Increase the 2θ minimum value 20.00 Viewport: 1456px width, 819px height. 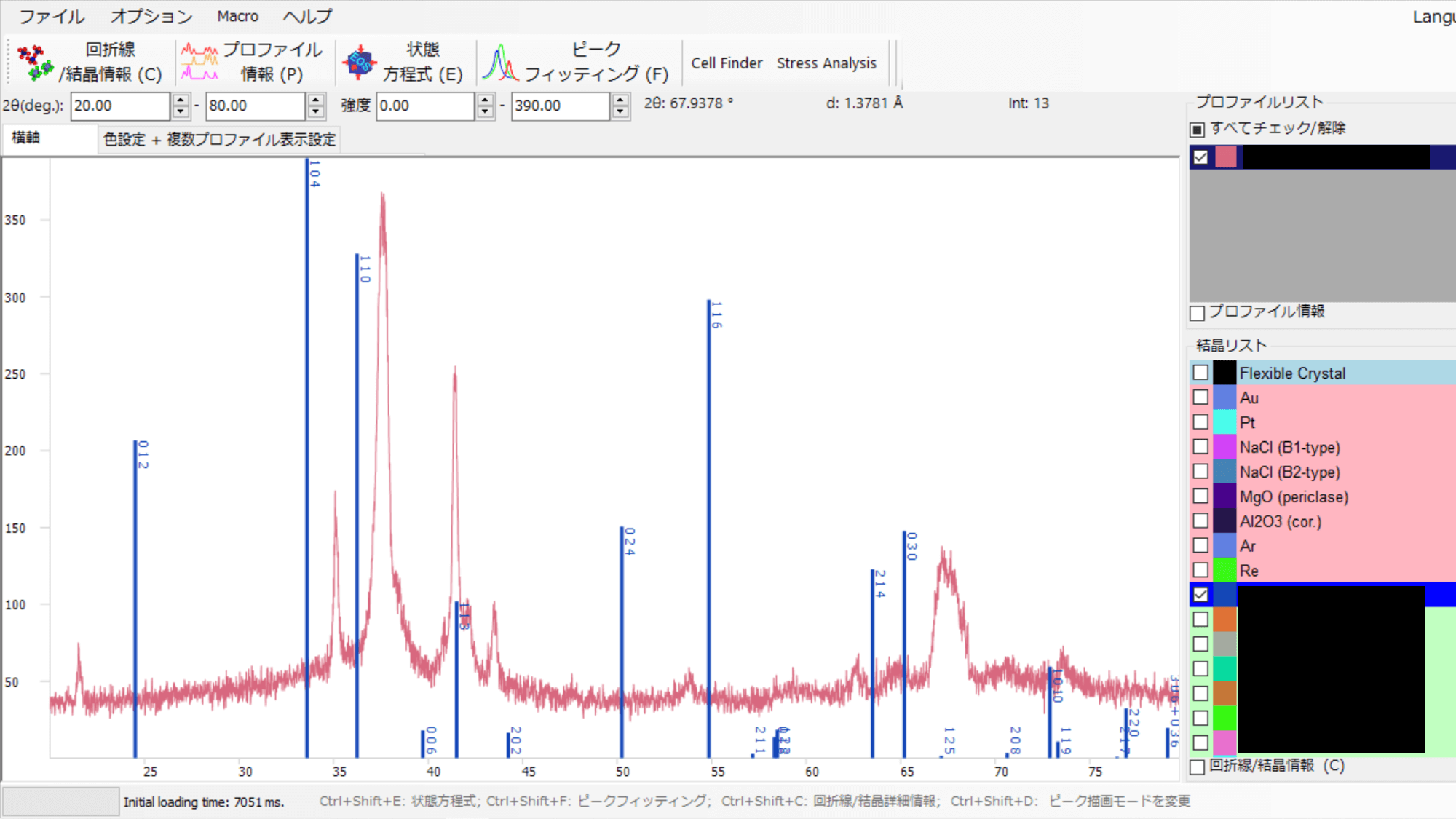pos(181,100)
